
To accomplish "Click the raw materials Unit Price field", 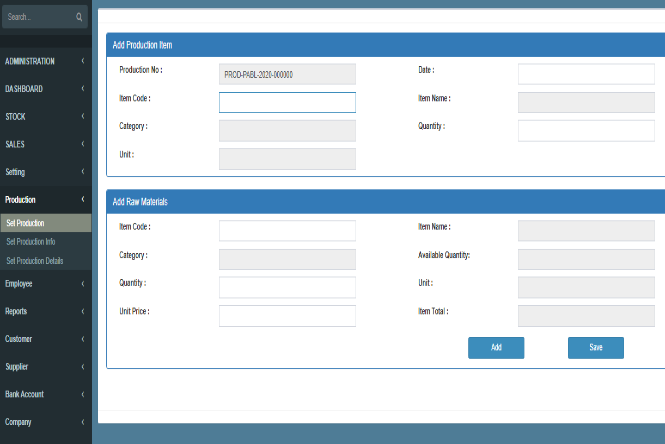I will 287,316.
